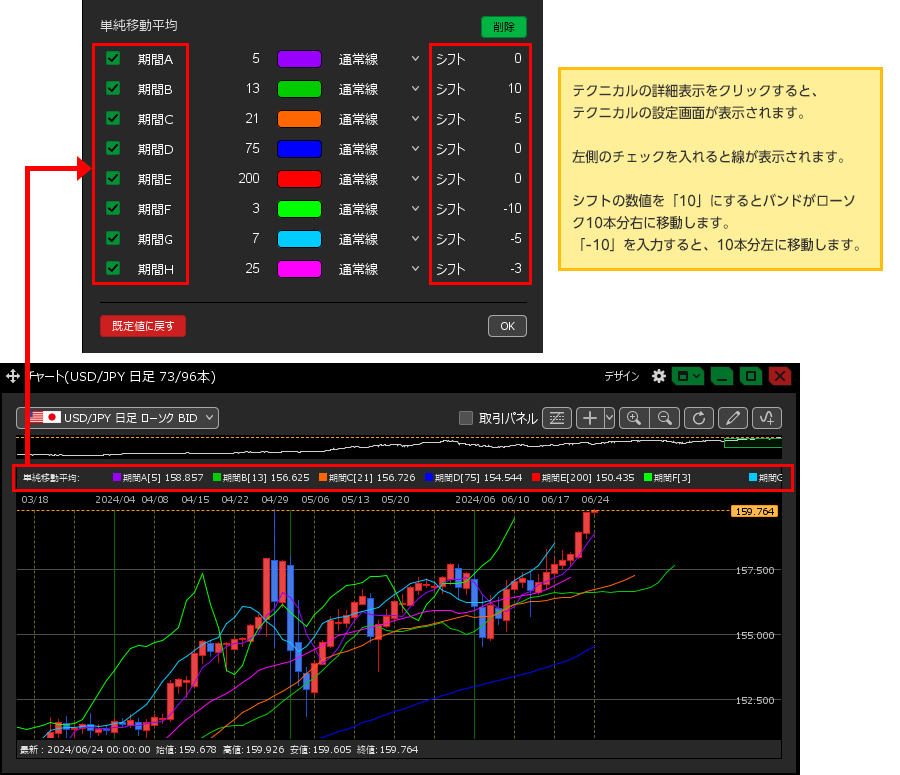Image resolution: width=900 pixels, height=775 pixels.
Task: Open the デザイン menu
Action: tap(622, 377)
